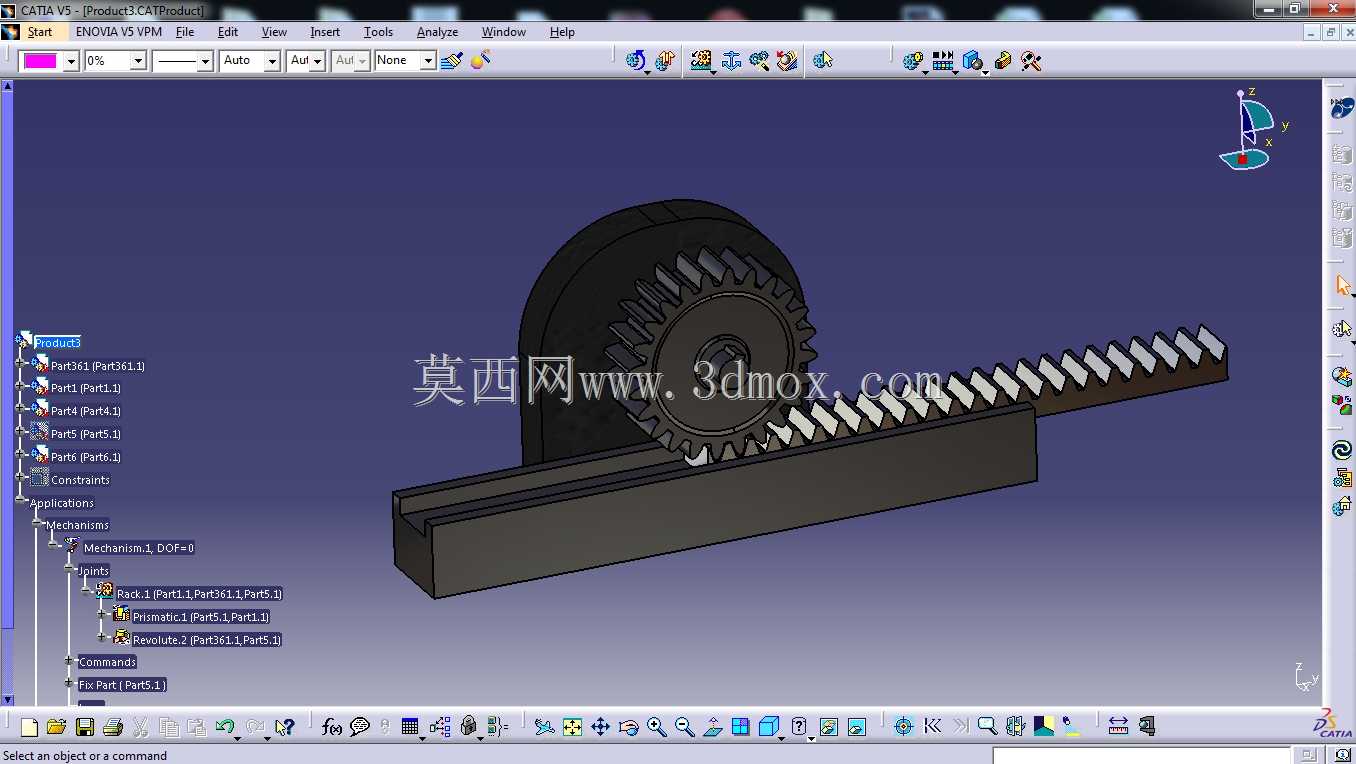Open the Insert menu
This screenshot has height=764, width=1356.
[x=325, y=32]
